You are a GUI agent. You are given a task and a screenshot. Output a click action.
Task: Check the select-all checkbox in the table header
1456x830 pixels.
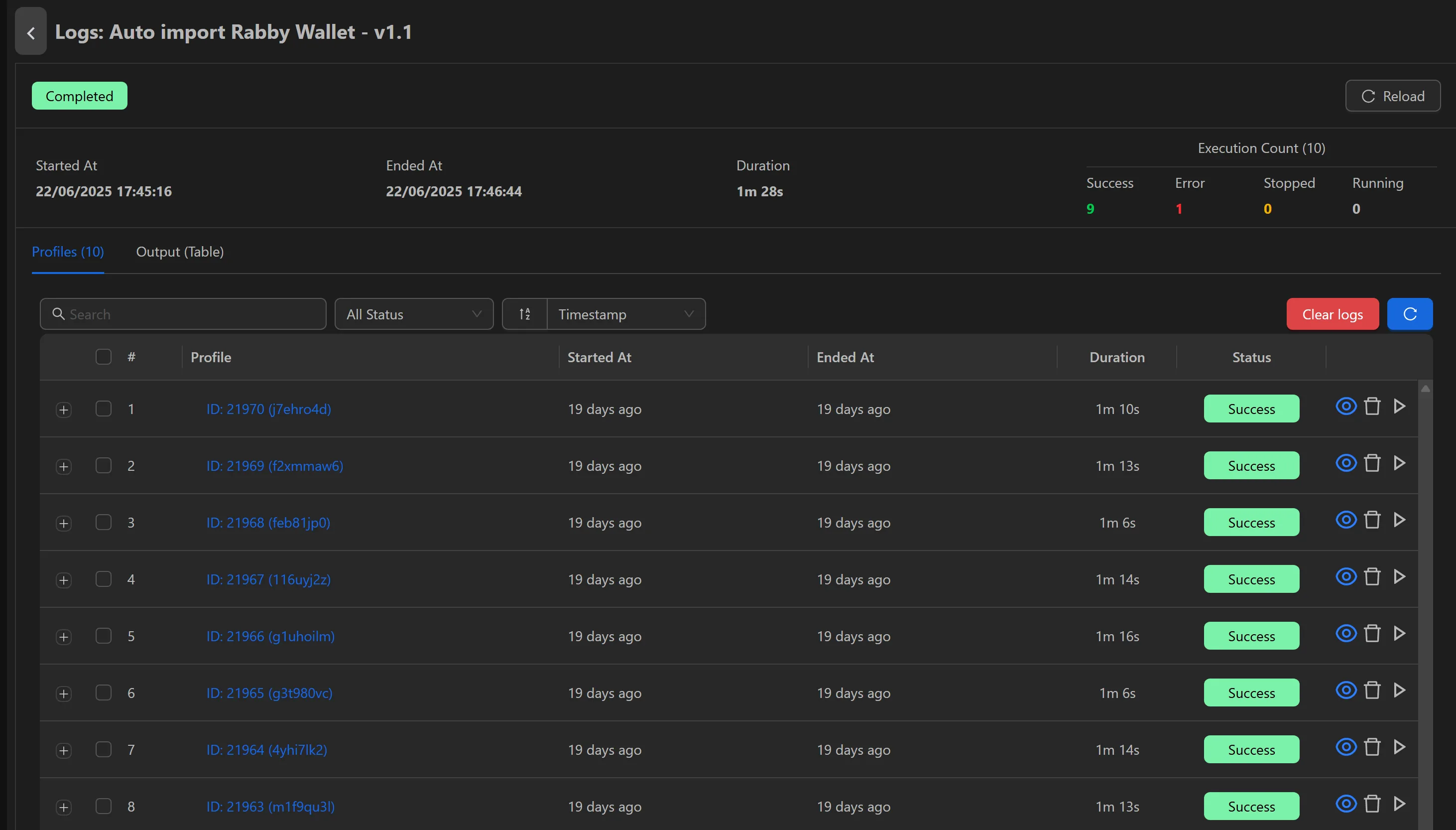click(103, 356)
